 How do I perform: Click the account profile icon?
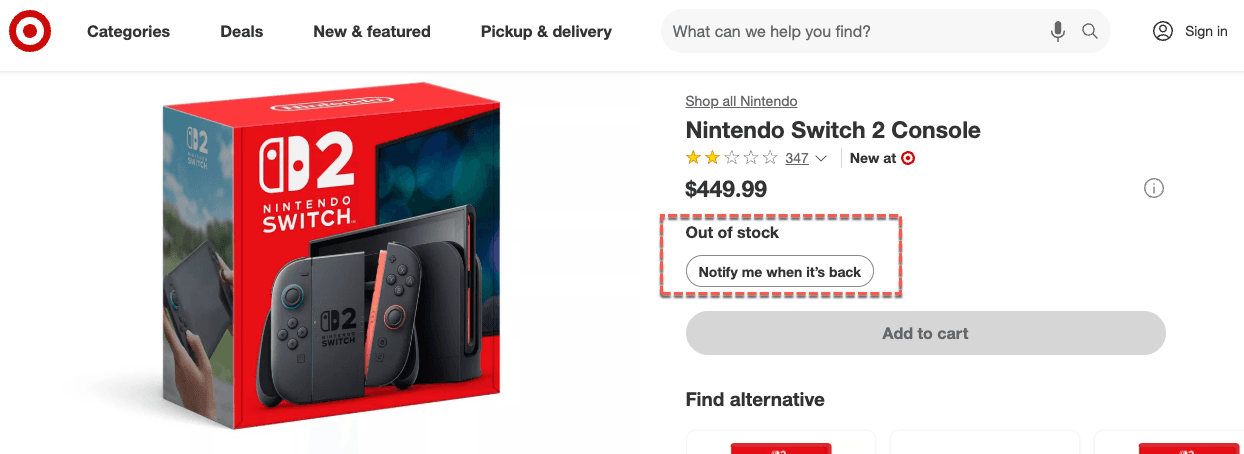click(1162, 31)
